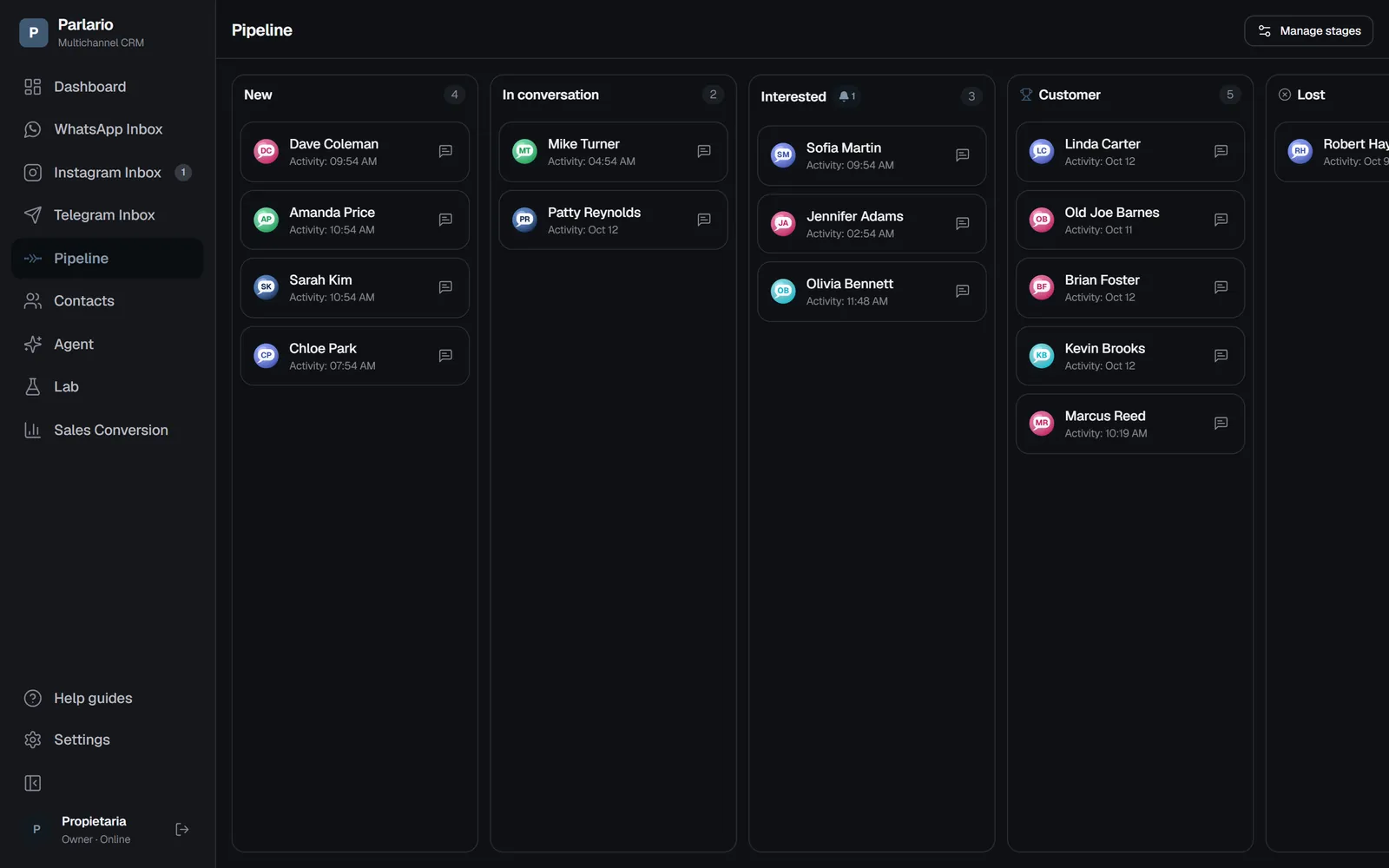Viewport: 1389px width, 868px height.
Task: Open Help guides
Action: tap(108, 699)
